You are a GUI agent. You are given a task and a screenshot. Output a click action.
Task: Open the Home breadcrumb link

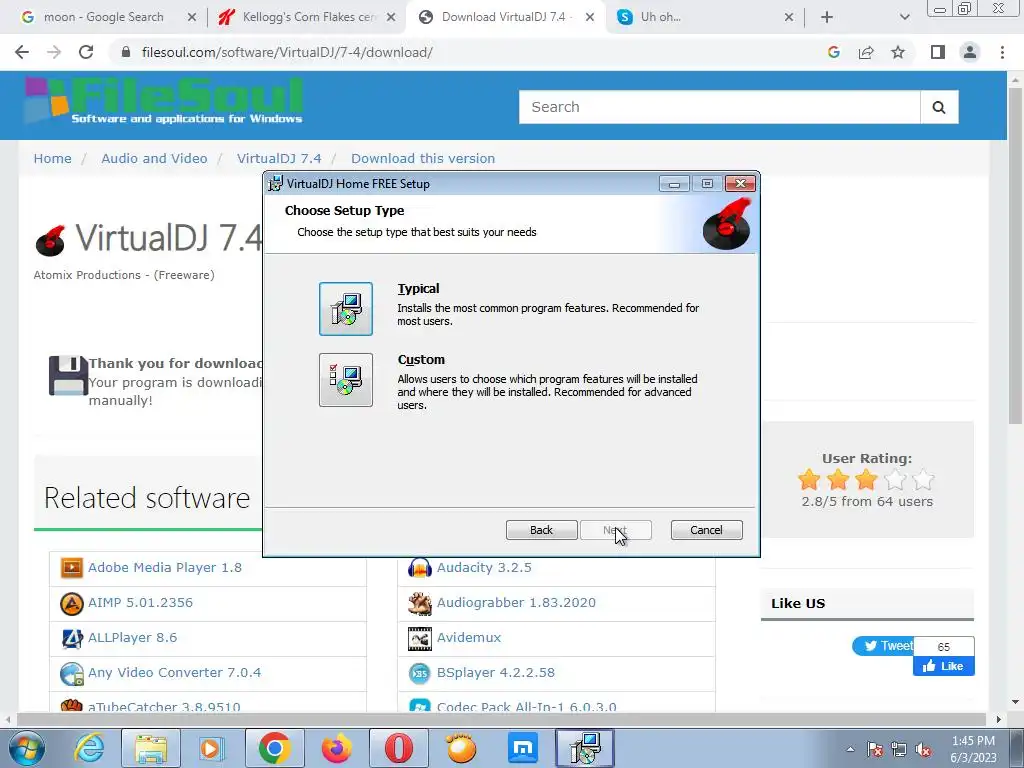click(x=53, y=158)
